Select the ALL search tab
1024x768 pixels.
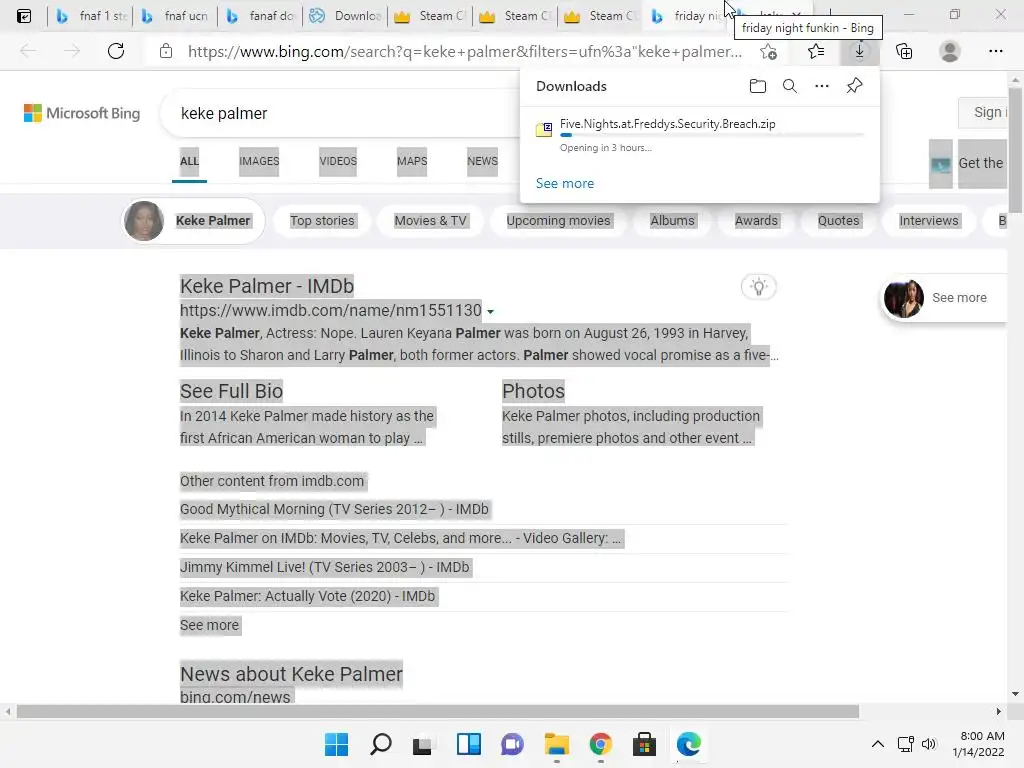click(x=189, y=161)
